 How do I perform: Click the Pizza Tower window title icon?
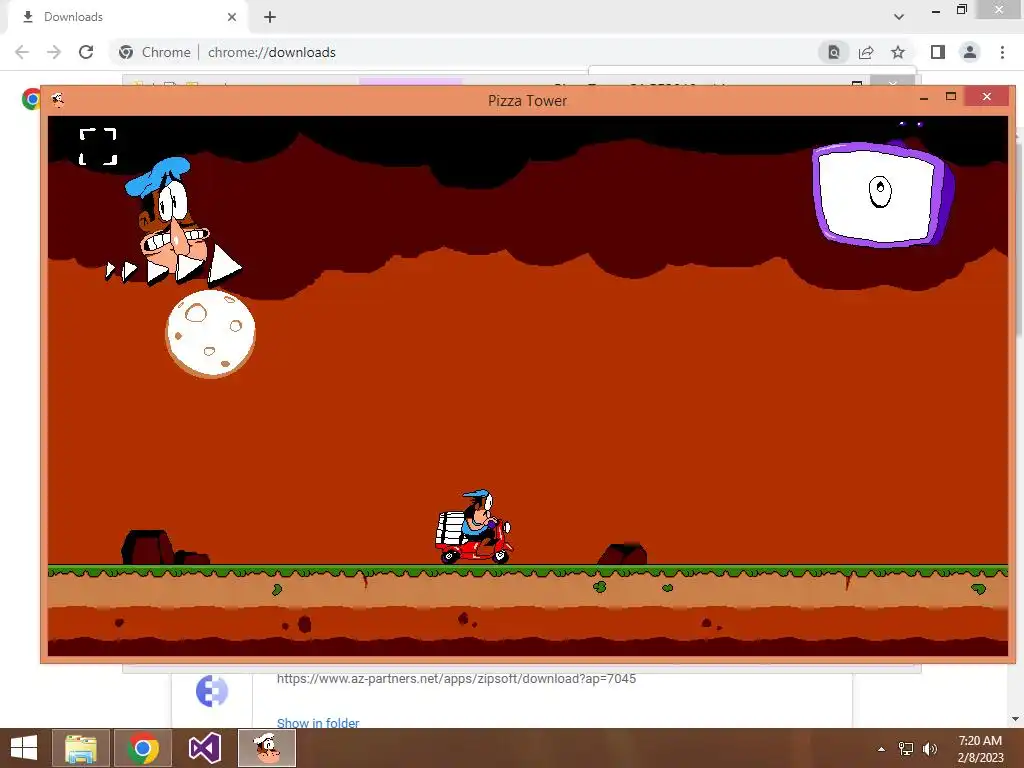pyautogui.click(x=57, y=100)
